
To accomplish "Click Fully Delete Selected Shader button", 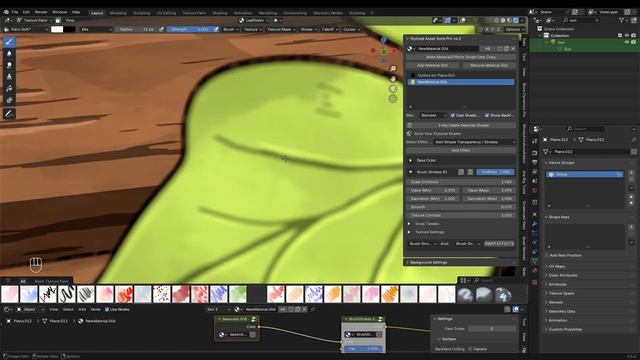I will pyautogui.click(x=464, y=125).
